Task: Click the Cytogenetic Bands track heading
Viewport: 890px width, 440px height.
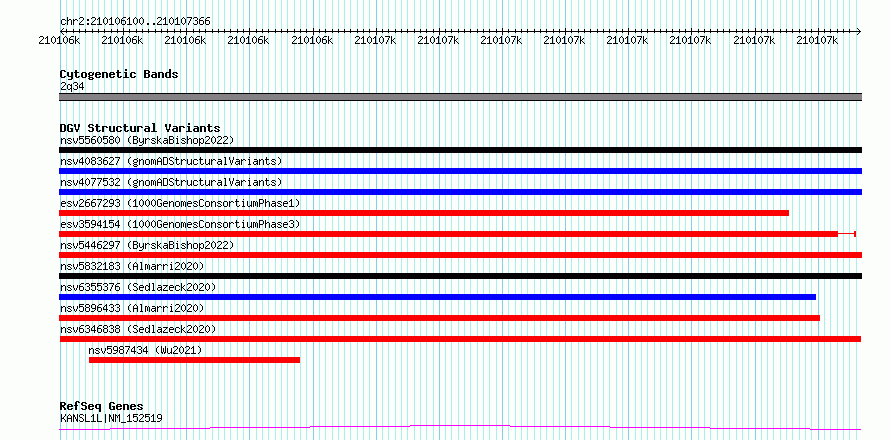Action: coord(119,74)
